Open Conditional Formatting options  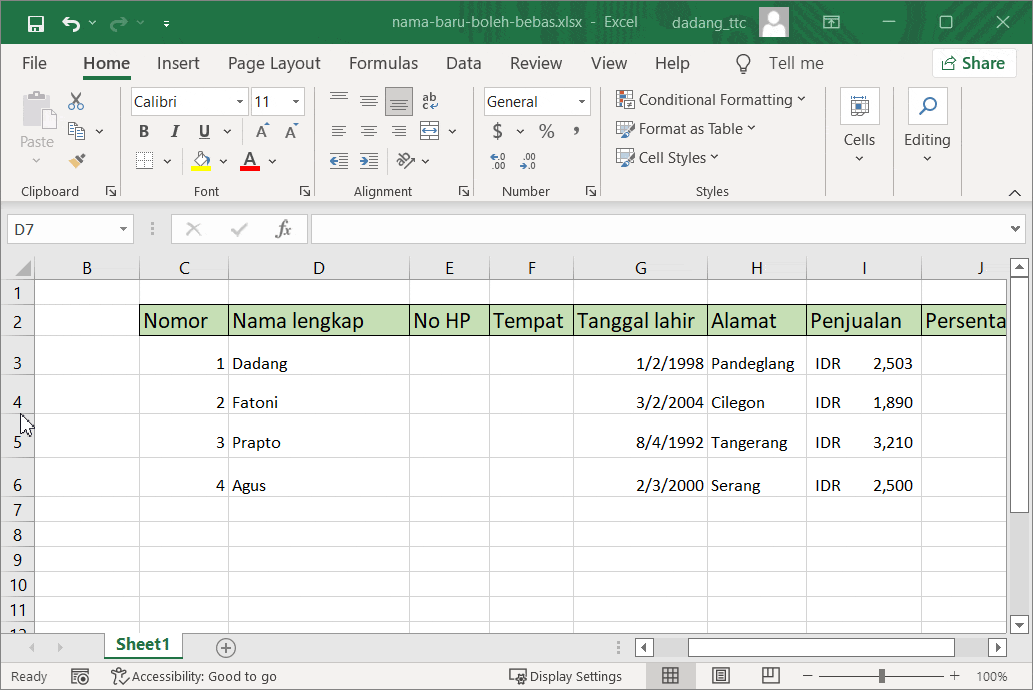(712, 100)
